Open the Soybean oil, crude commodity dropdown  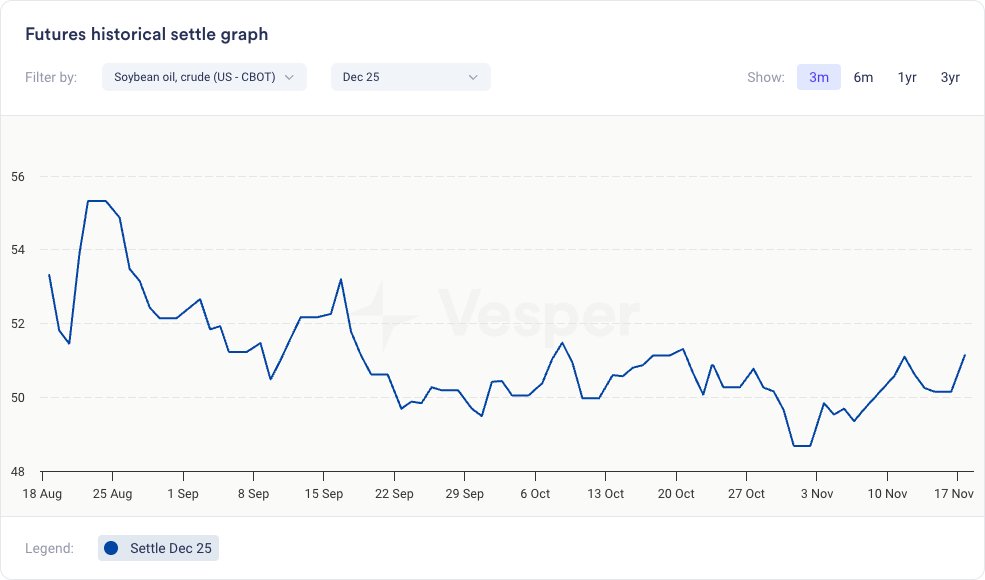click(x=203, y=77)
